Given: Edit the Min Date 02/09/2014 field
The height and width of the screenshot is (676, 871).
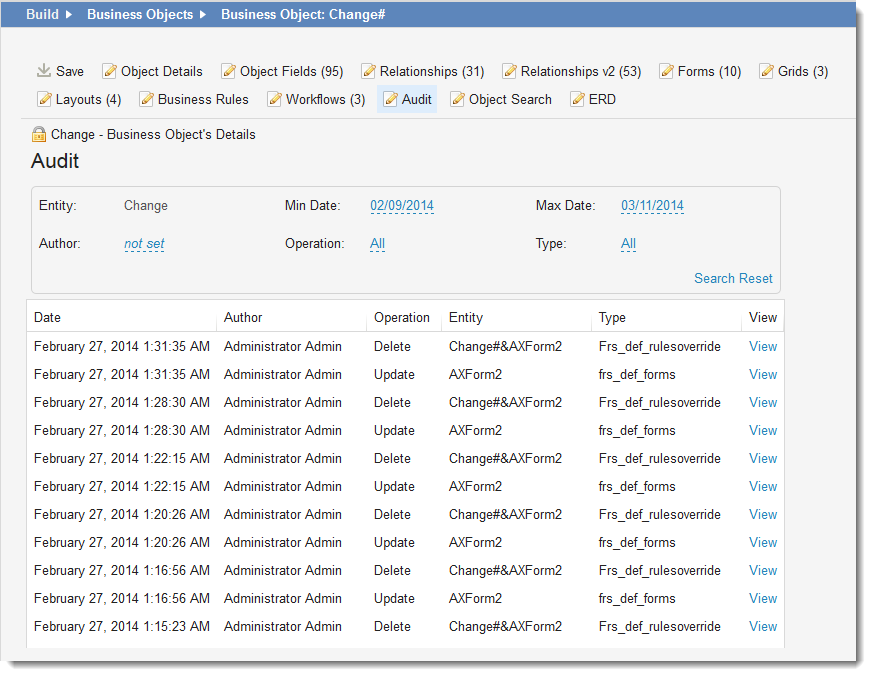Looking at the screenshot, I should coord(401,205).
